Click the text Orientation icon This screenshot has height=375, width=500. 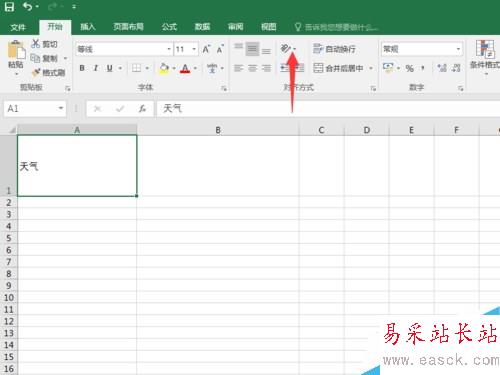[286, 48]
